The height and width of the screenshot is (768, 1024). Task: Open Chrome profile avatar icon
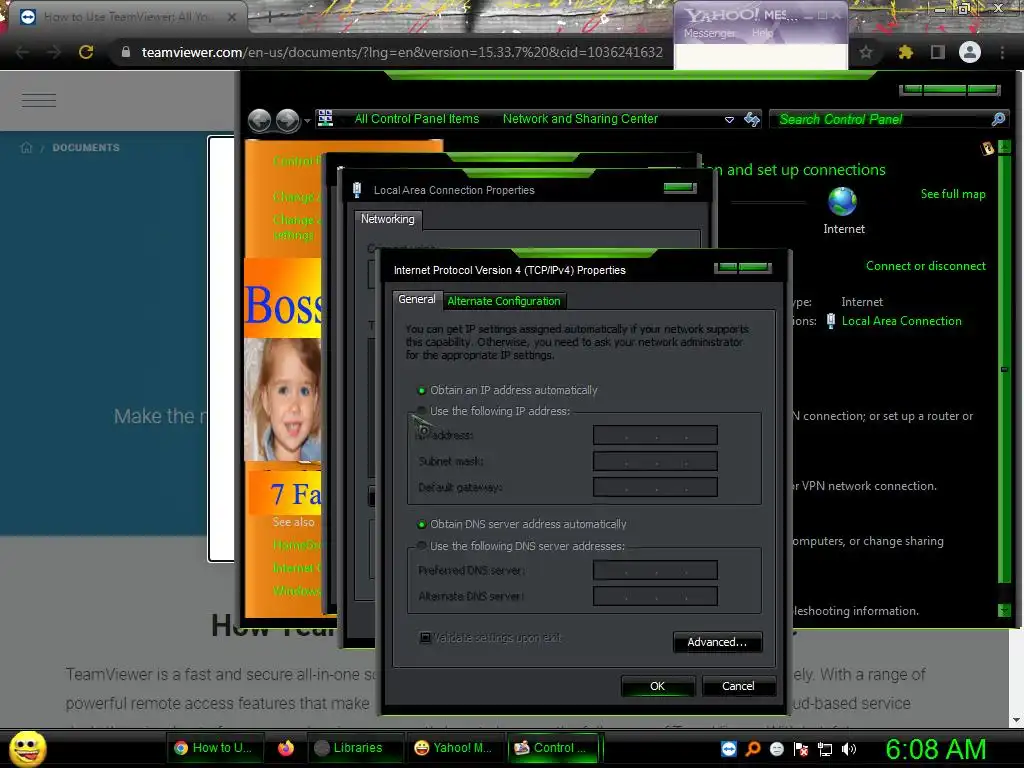click(x=970, y=52)
